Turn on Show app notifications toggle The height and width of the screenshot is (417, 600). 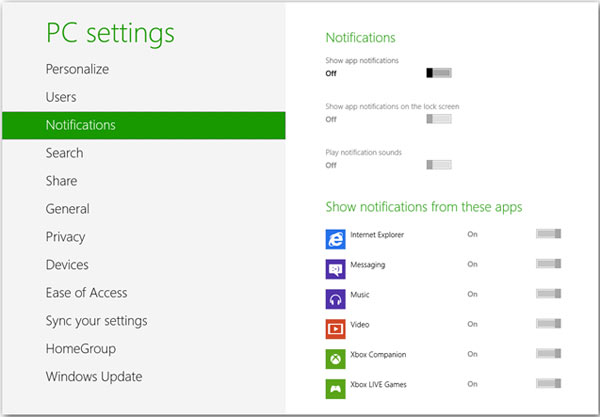tap(439, 73)
